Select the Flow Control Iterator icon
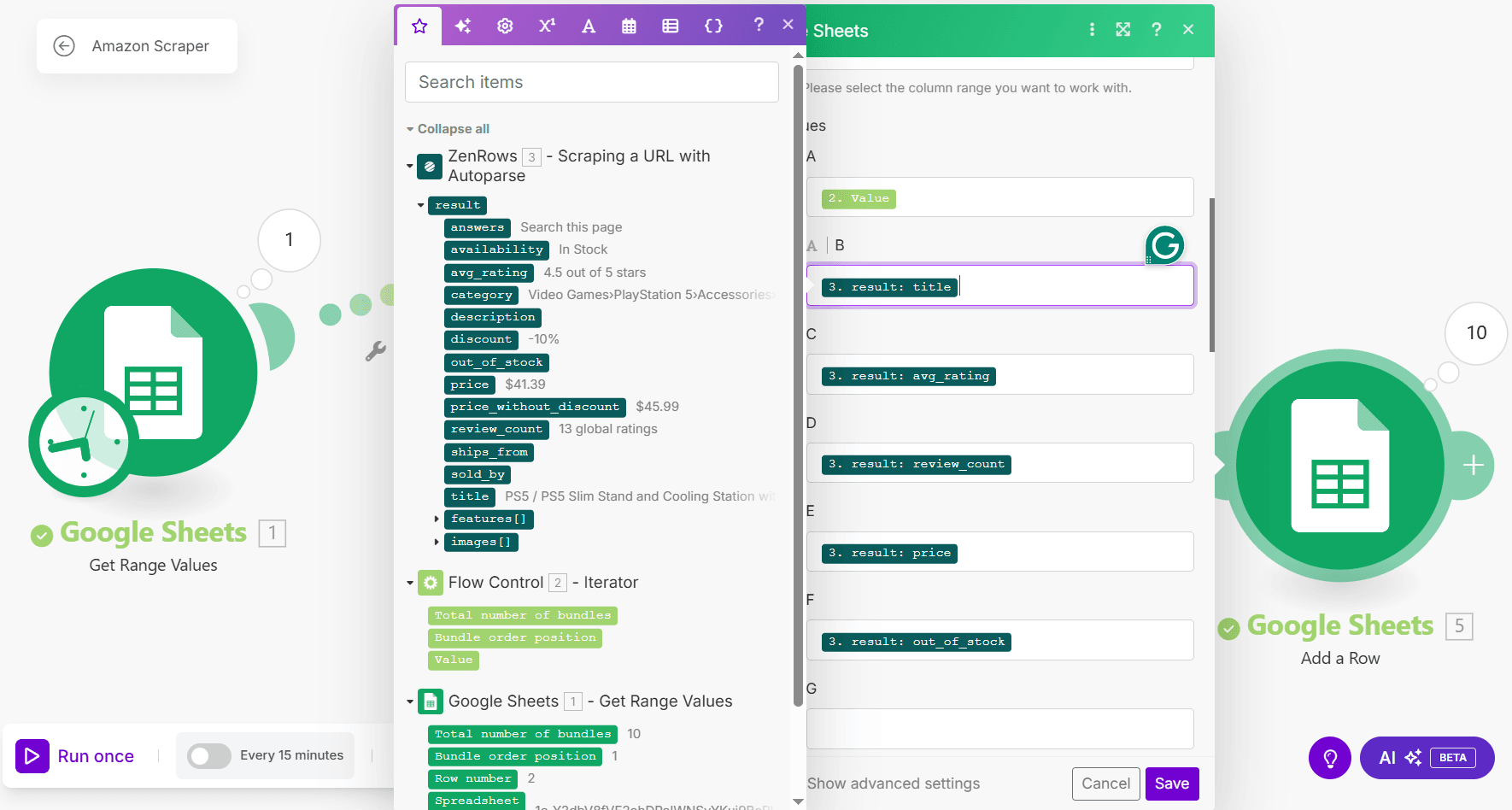This screenshot has width=1512, height=810. pos(431,583)
